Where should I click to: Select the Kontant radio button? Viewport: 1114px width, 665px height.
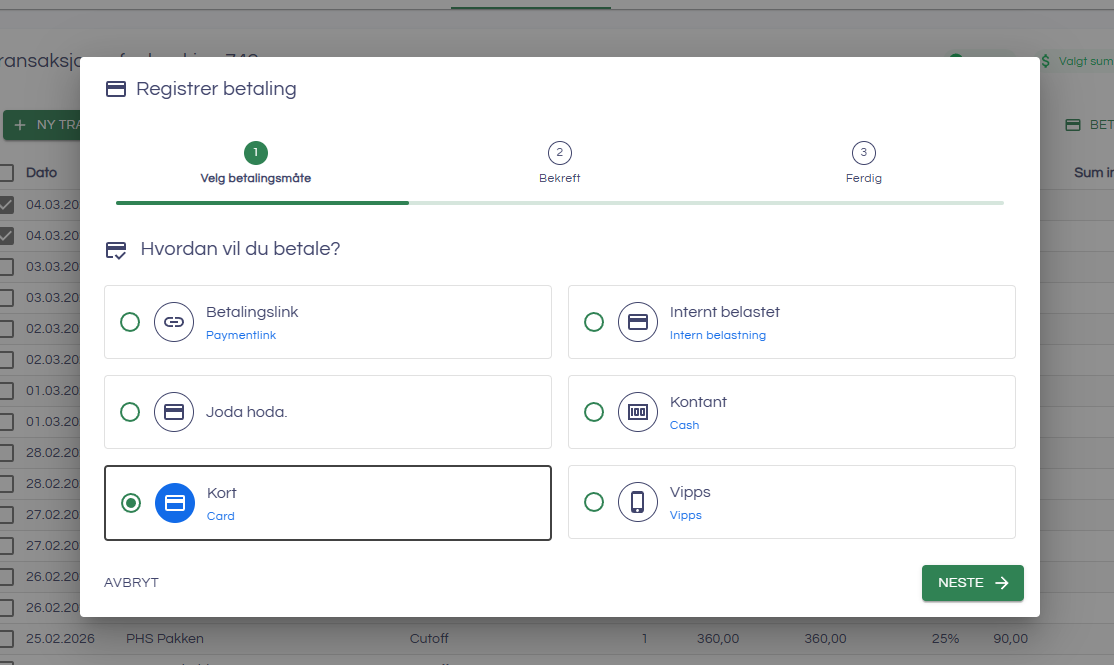point(594,412)
